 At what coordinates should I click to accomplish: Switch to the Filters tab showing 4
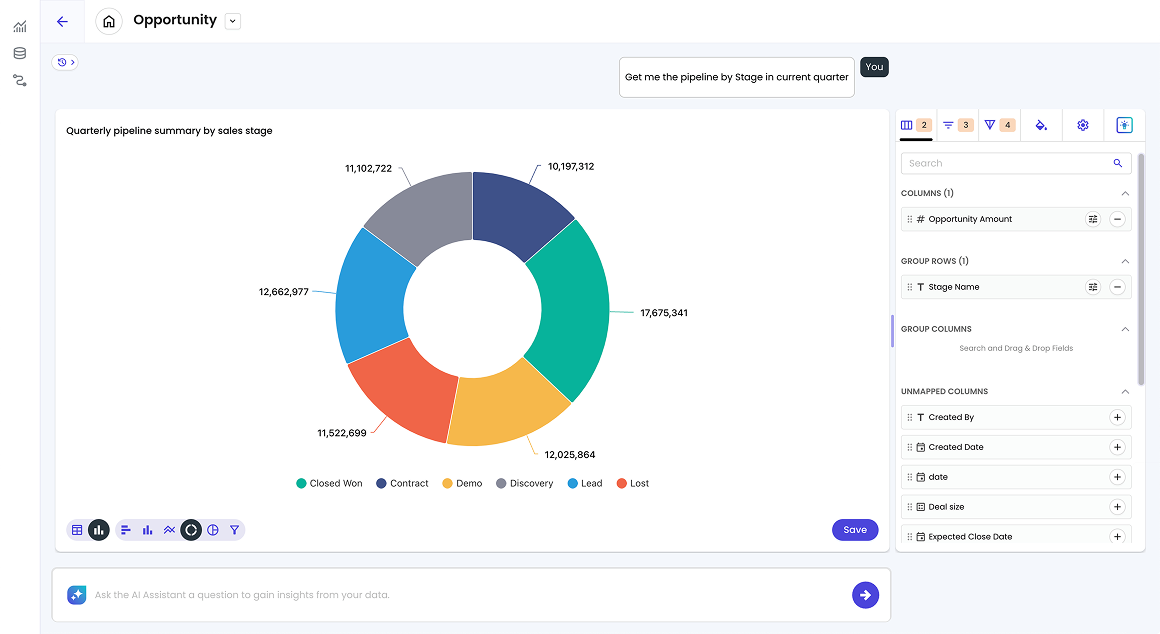[998, 124]
